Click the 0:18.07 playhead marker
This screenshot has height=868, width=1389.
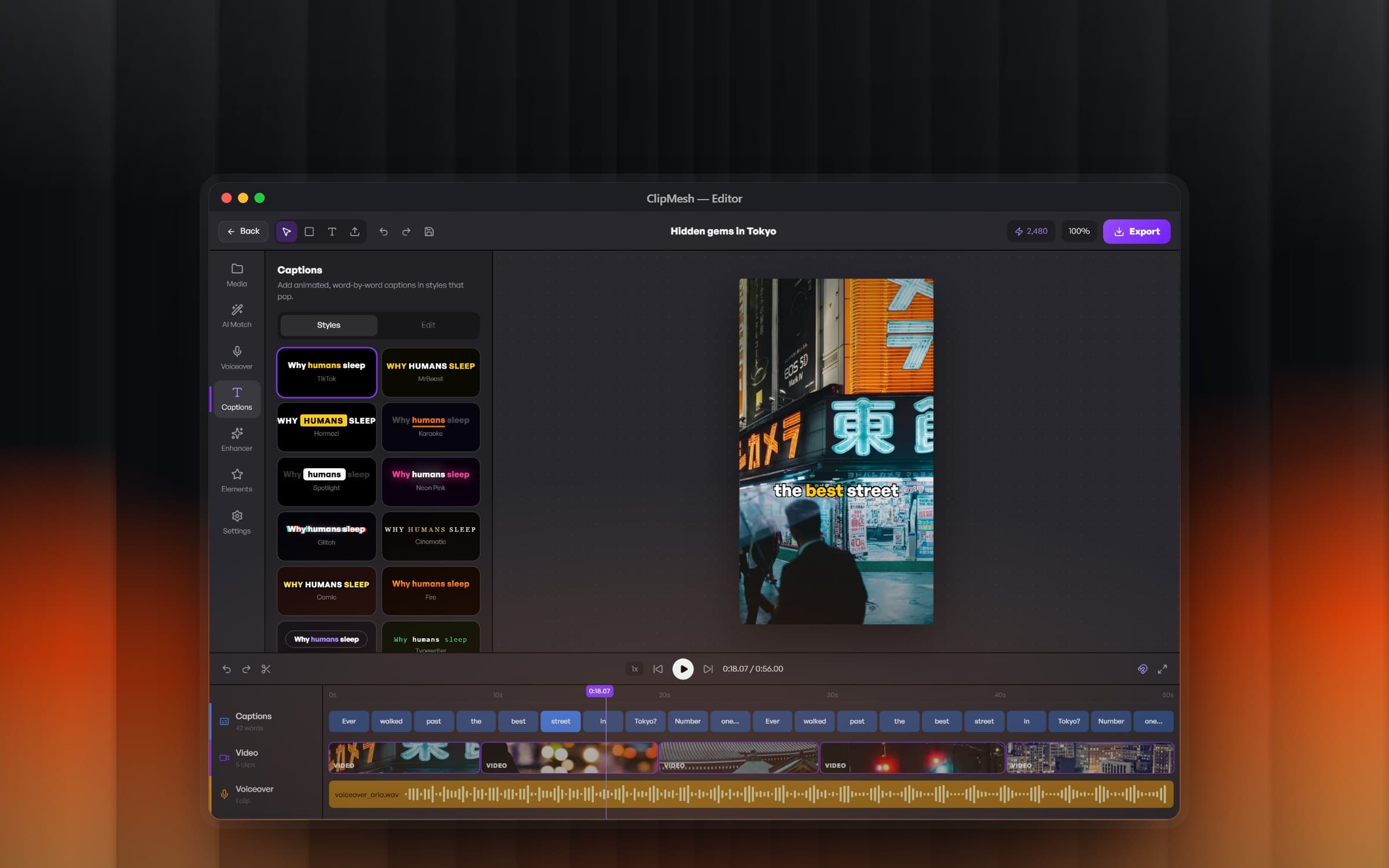[x=599, y=691]
